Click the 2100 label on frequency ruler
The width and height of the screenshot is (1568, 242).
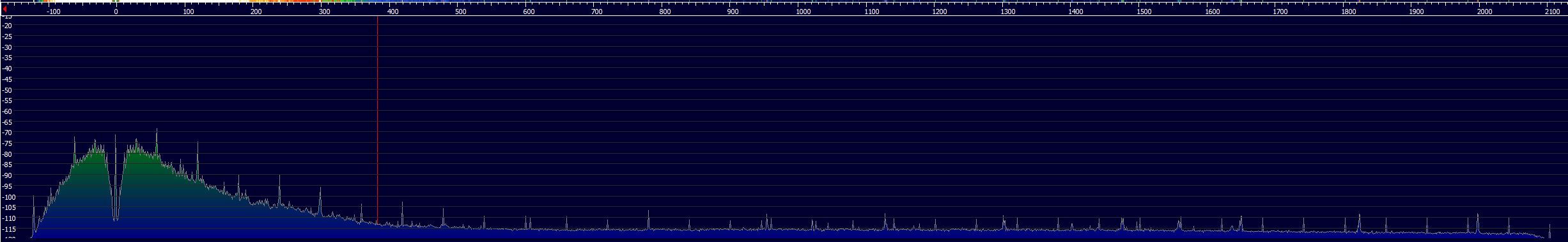pyautogui.click(x=1552, y=12)
